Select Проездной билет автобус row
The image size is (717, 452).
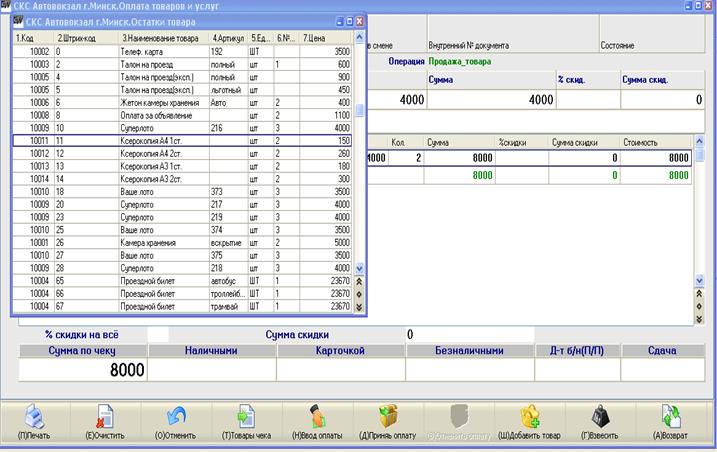click(182, 281)
